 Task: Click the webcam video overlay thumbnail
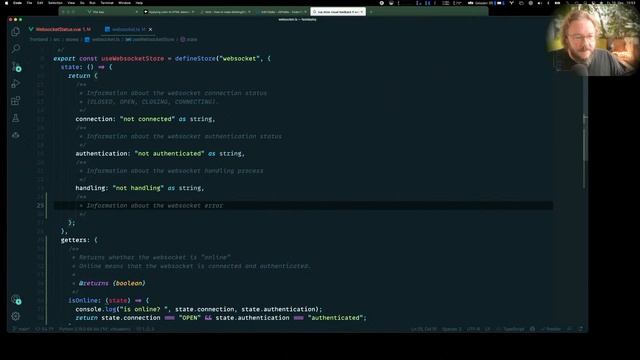593,40
